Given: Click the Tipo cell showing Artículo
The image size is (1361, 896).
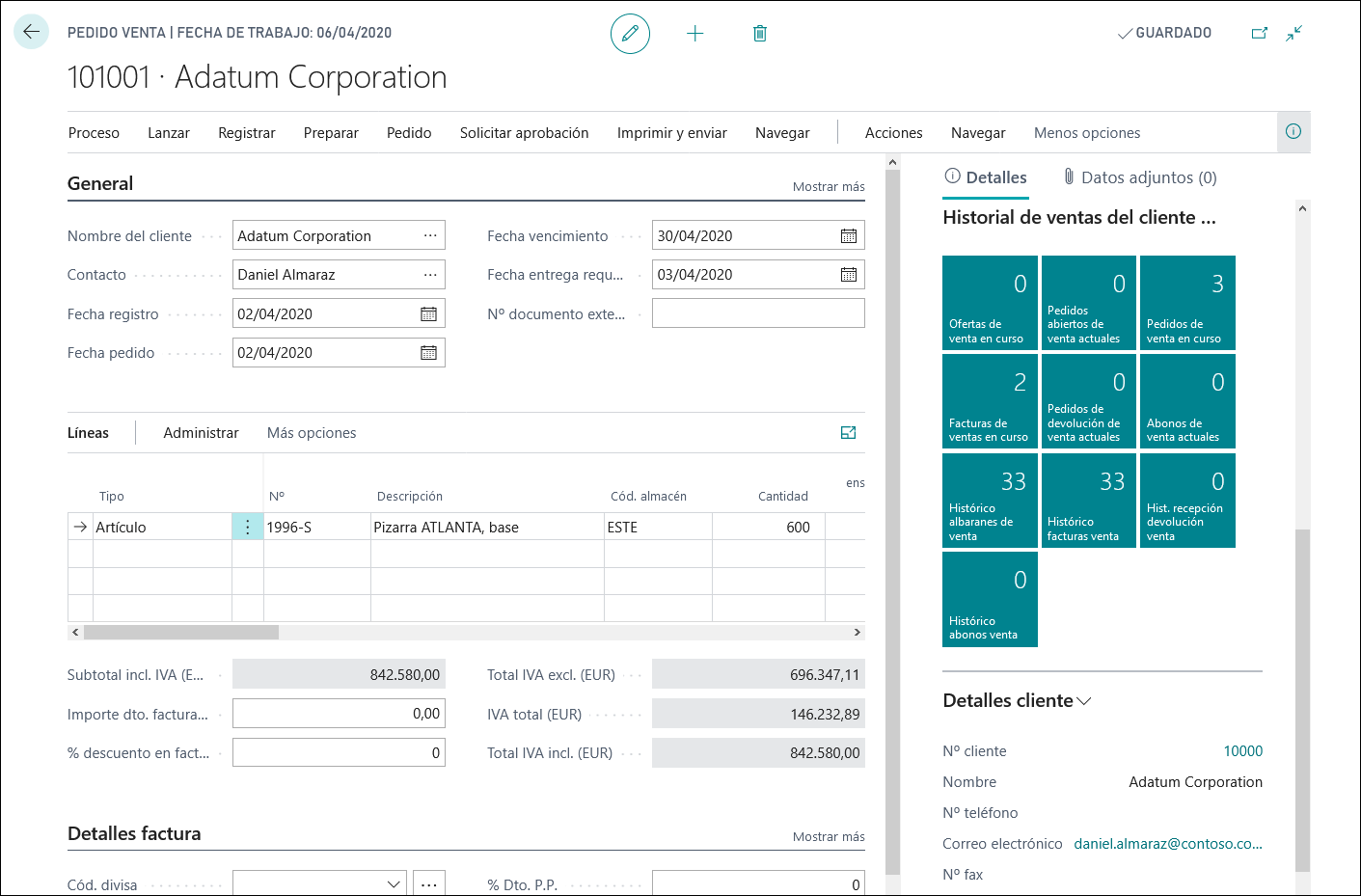Looking at the screenshot, I should click(x=162, y=527).
